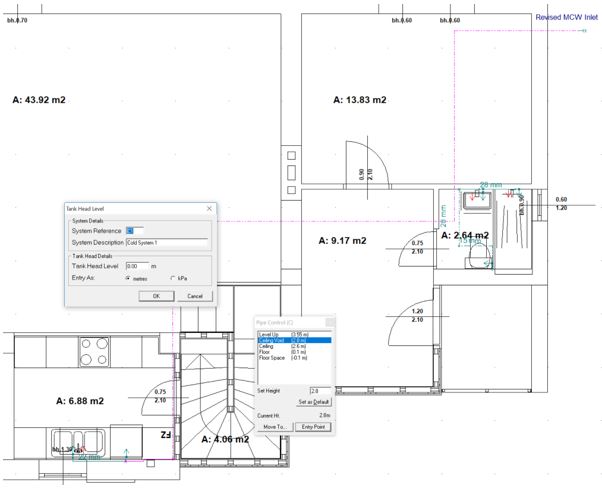Viewport: 602px width, 489px height.
Task: Click Set as Default button
Action: tap(314, 402)
